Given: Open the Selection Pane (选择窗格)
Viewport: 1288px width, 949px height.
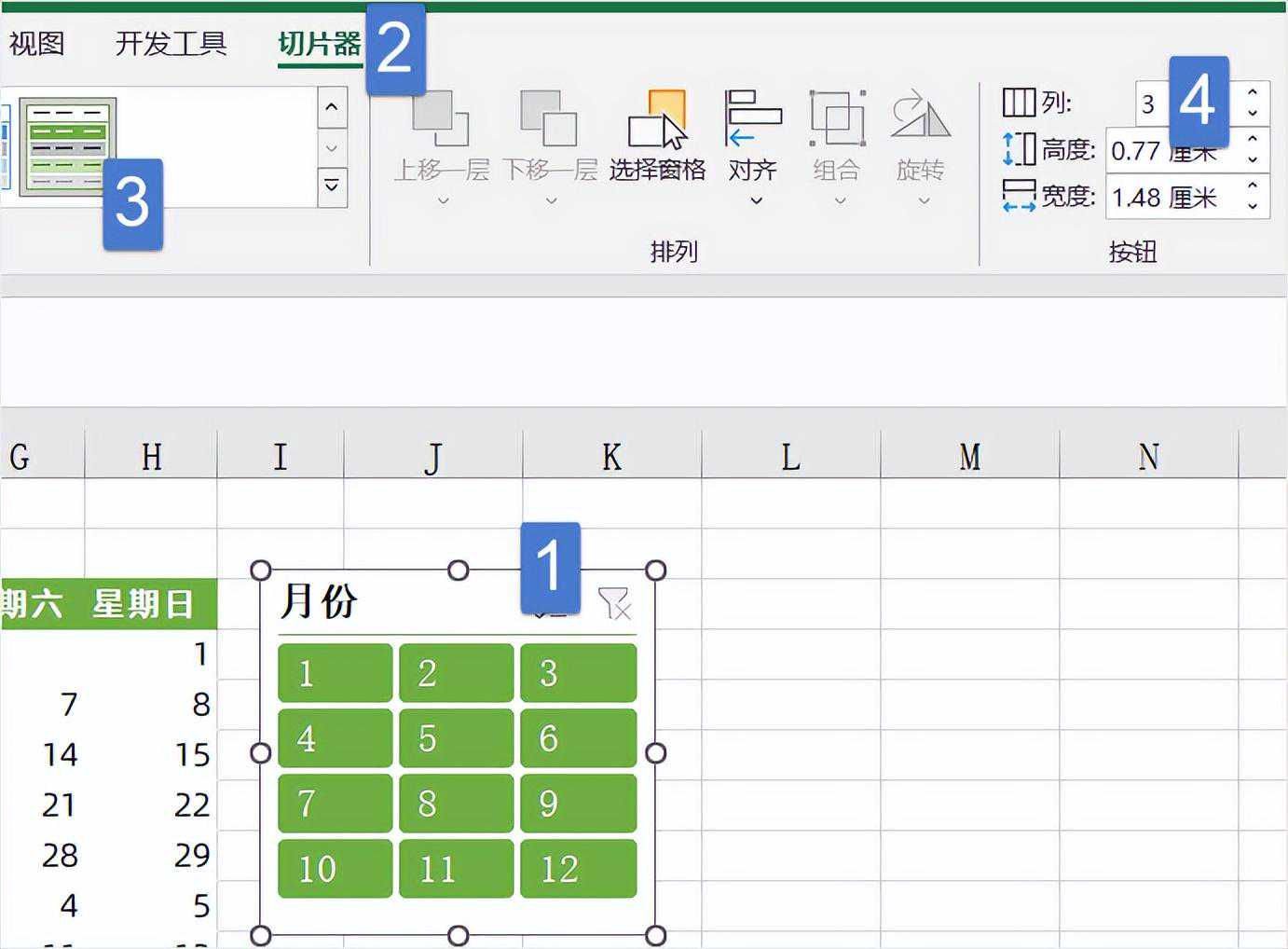Looking at the screenshot, I should tap(657, 120).
